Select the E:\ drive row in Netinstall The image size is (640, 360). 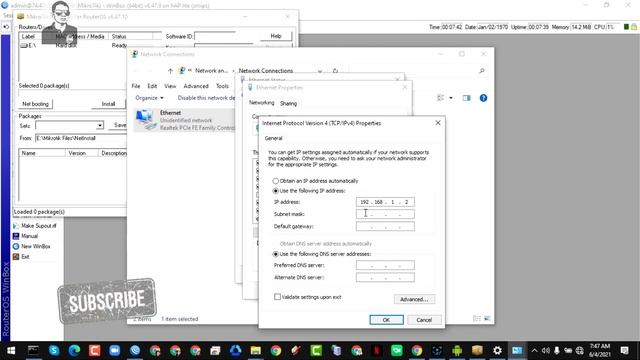click(x=73, y=46)
